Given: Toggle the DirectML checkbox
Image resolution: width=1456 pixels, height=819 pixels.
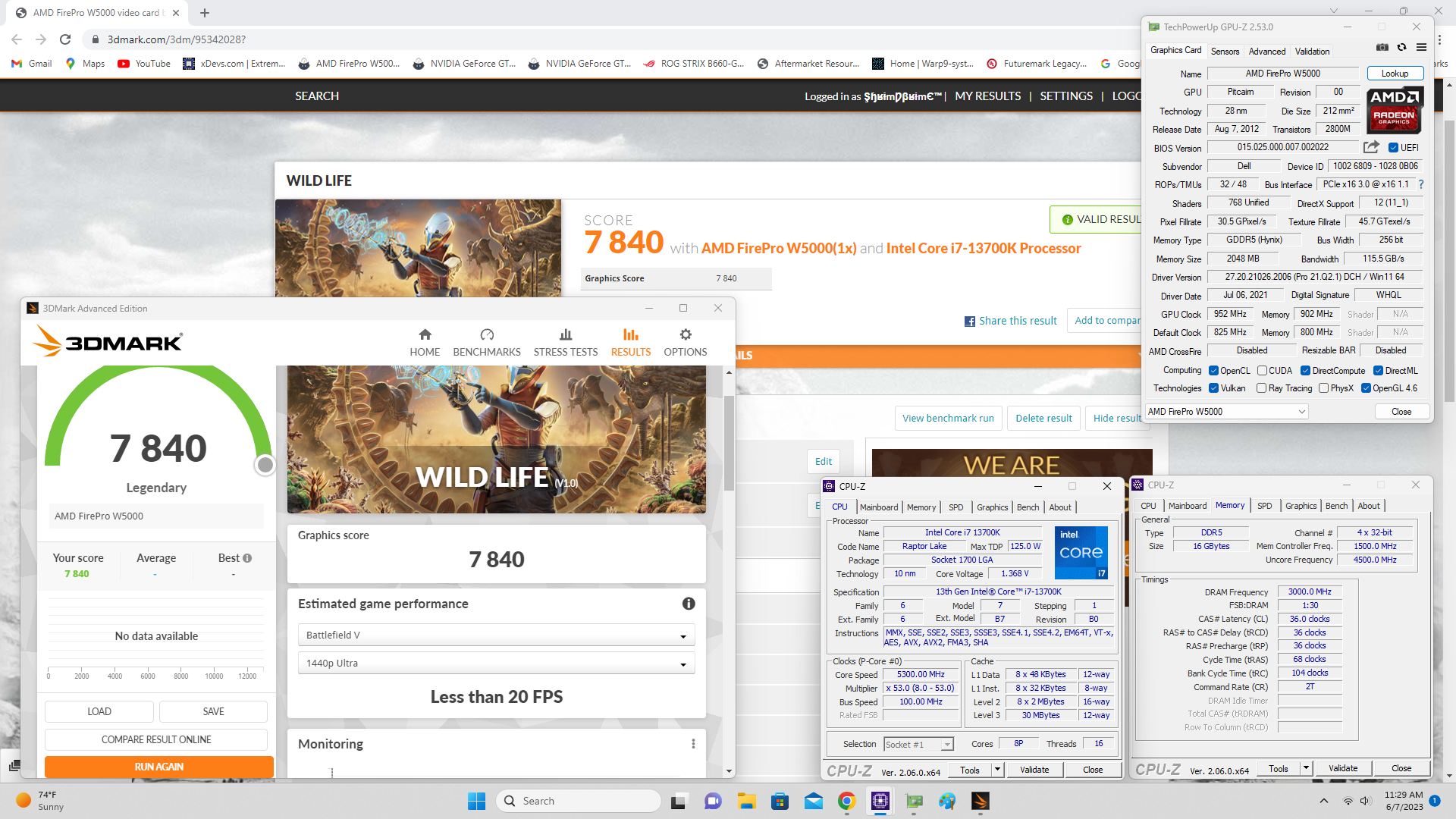Looking at the screenshot, I should 1378,371.
